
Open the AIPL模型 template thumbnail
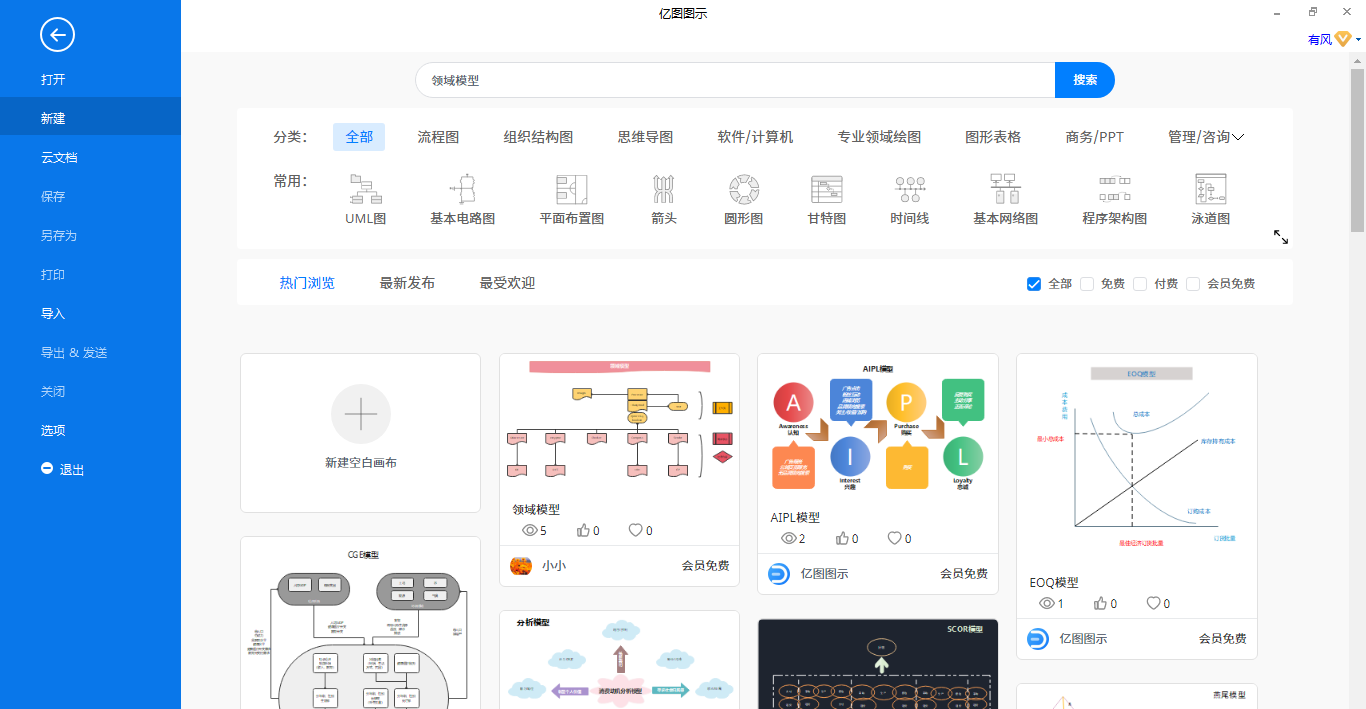click(x=877, y=427)
